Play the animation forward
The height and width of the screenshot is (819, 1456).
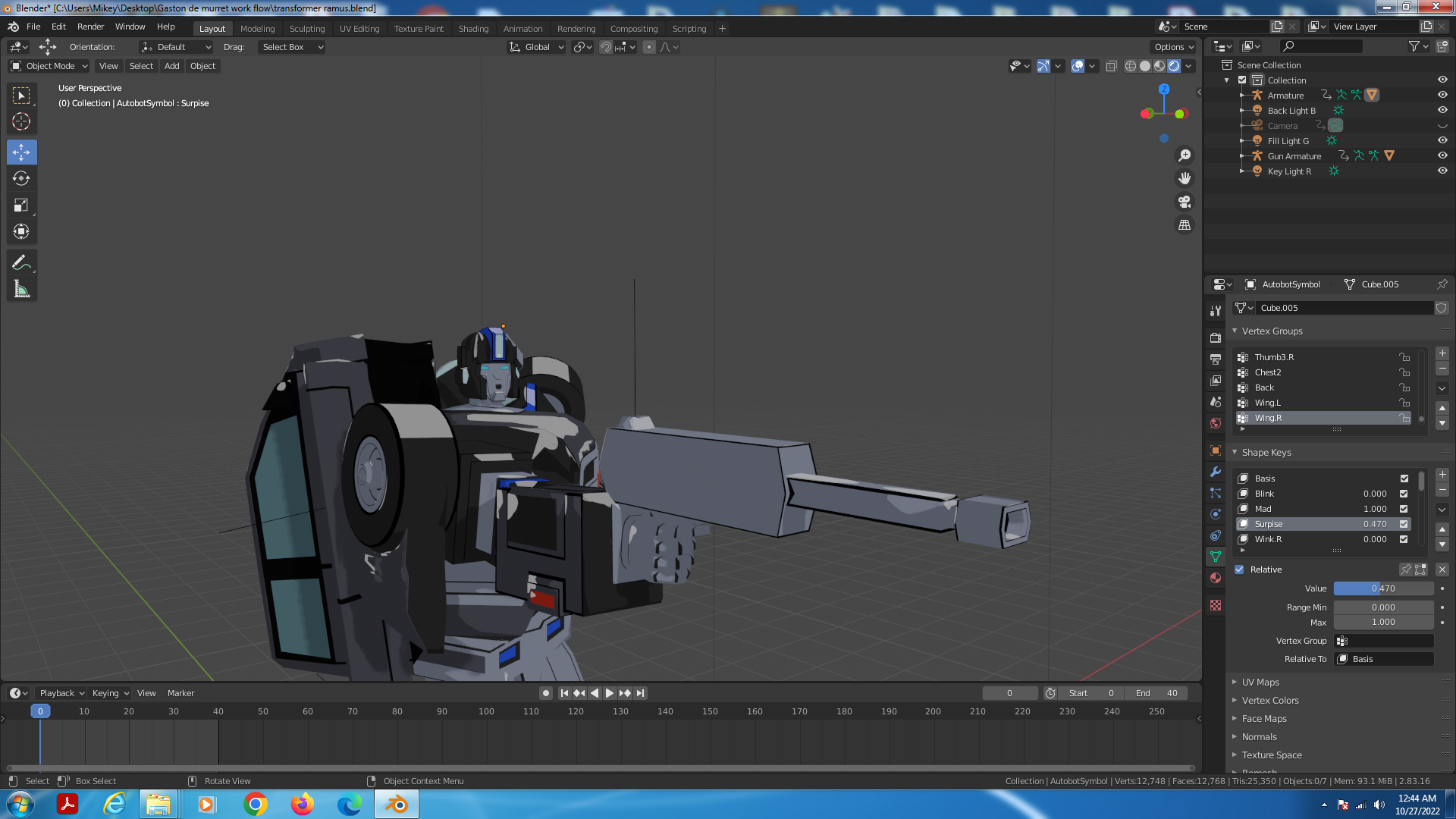pos(609,693)
